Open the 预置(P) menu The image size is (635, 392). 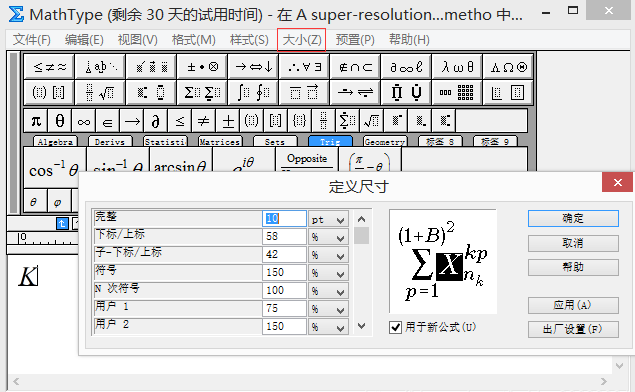coord(355,40)
